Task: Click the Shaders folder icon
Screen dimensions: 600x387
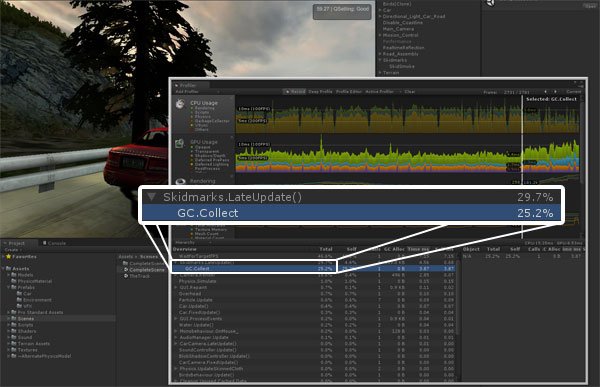Action: click(14, 331)
